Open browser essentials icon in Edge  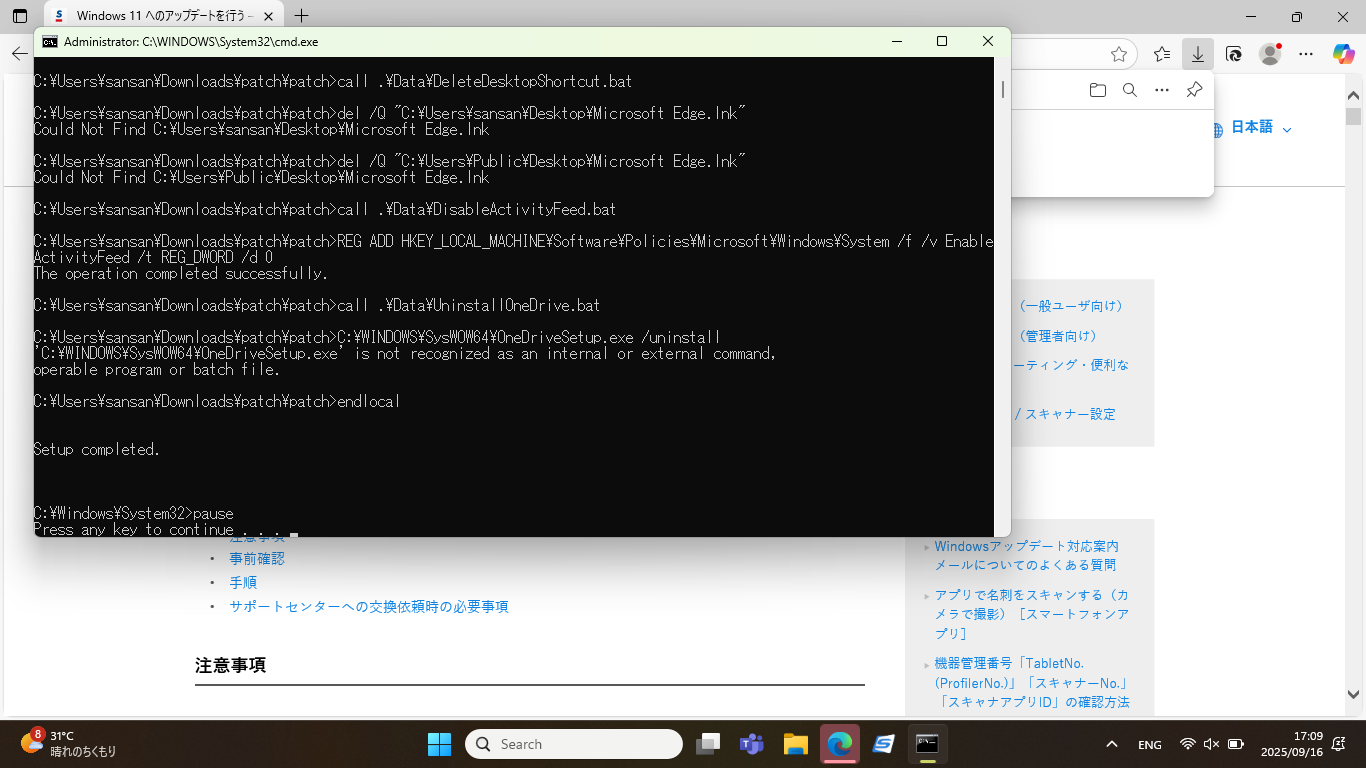(x=1234, y=54)
